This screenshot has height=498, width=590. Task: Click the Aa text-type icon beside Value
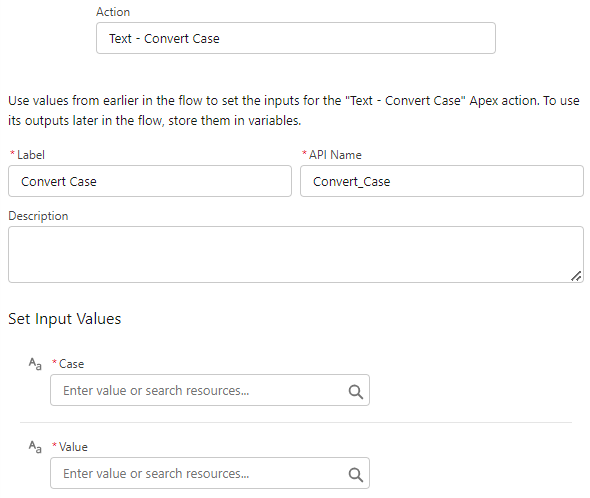click(35, 447)
